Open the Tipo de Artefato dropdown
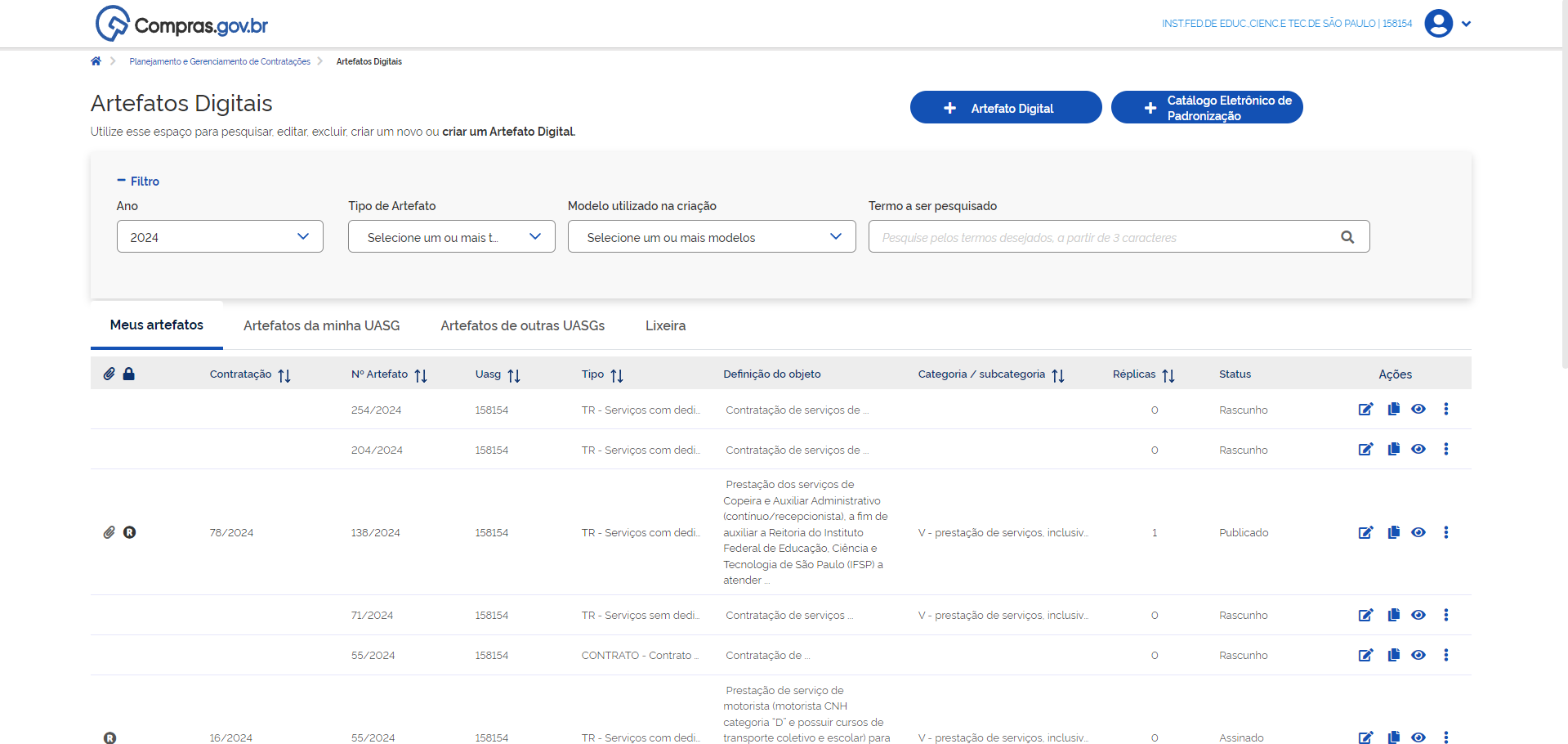The width and height of the screenshot is (1568, 744). tap(452, 236)
